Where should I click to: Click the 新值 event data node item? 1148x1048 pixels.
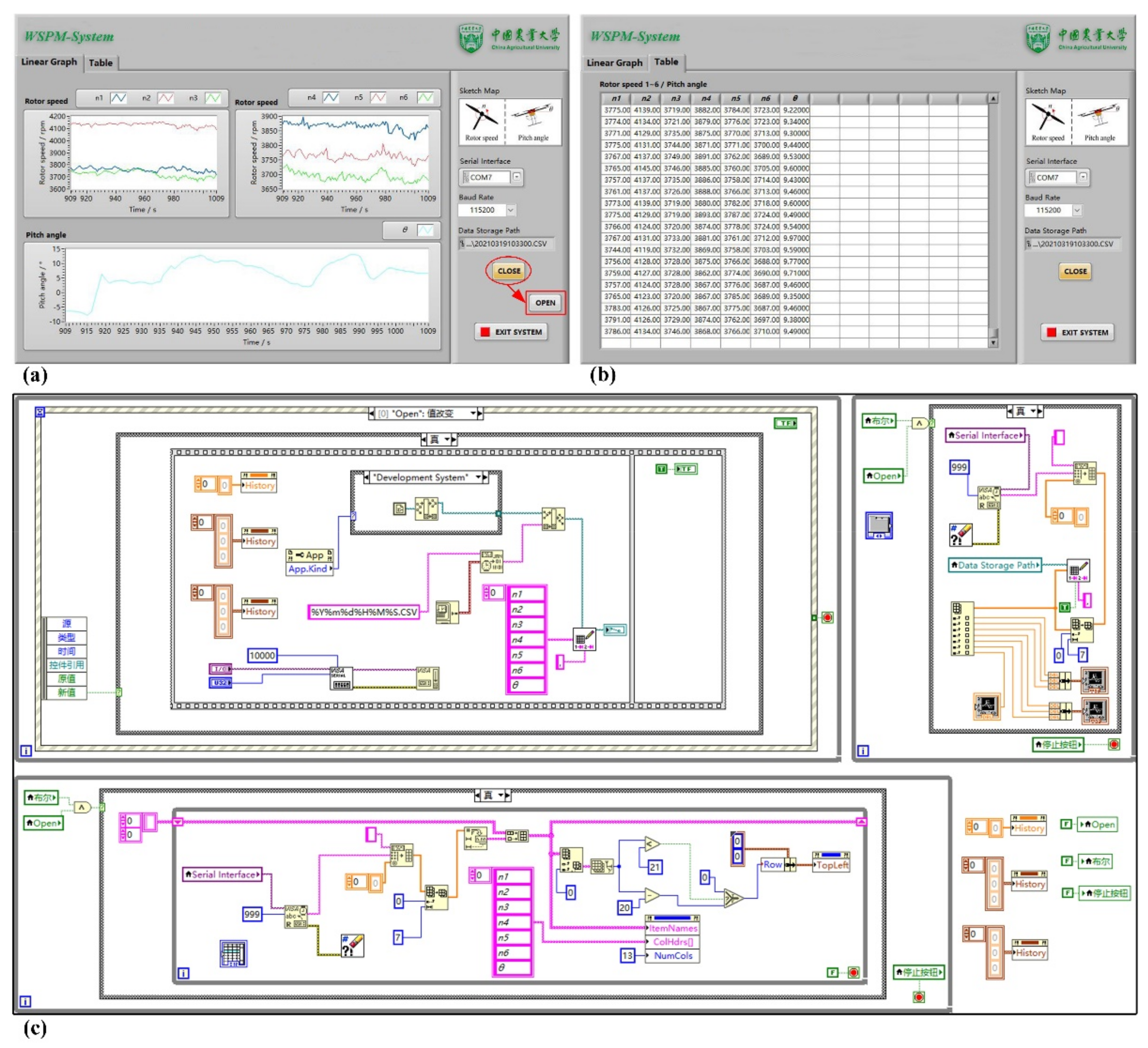(x=67, y=692)
